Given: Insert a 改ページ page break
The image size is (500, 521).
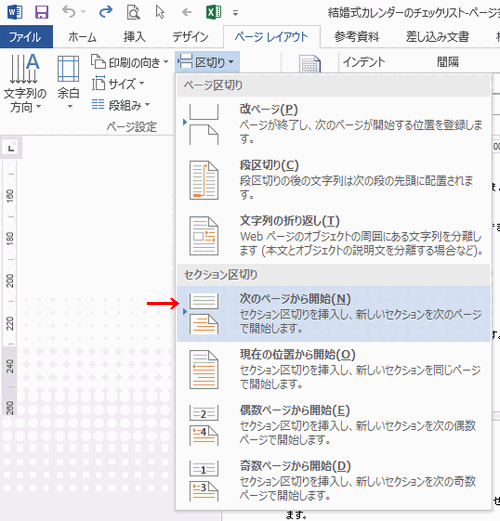Looking at the screenshot, I should click(x=334, y=124).
